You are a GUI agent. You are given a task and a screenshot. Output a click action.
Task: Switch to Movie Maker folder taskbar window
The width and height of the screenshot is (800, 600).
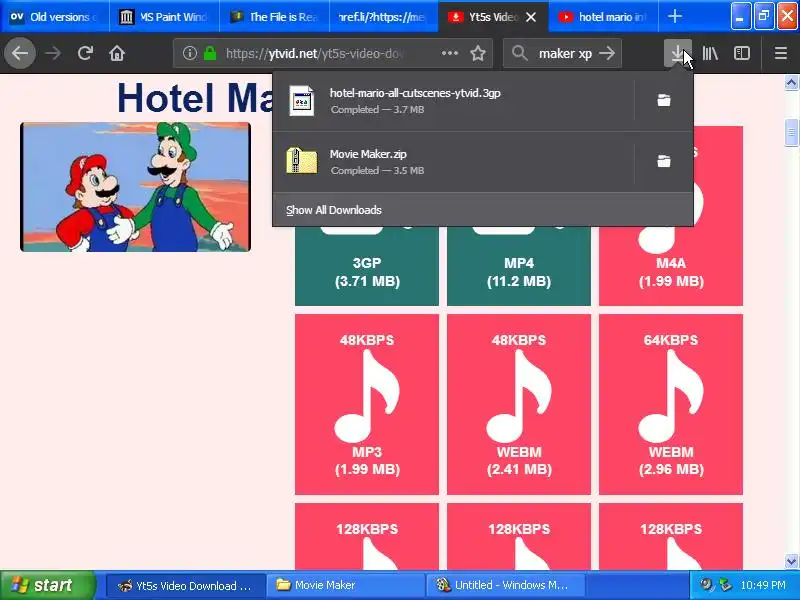345,585
